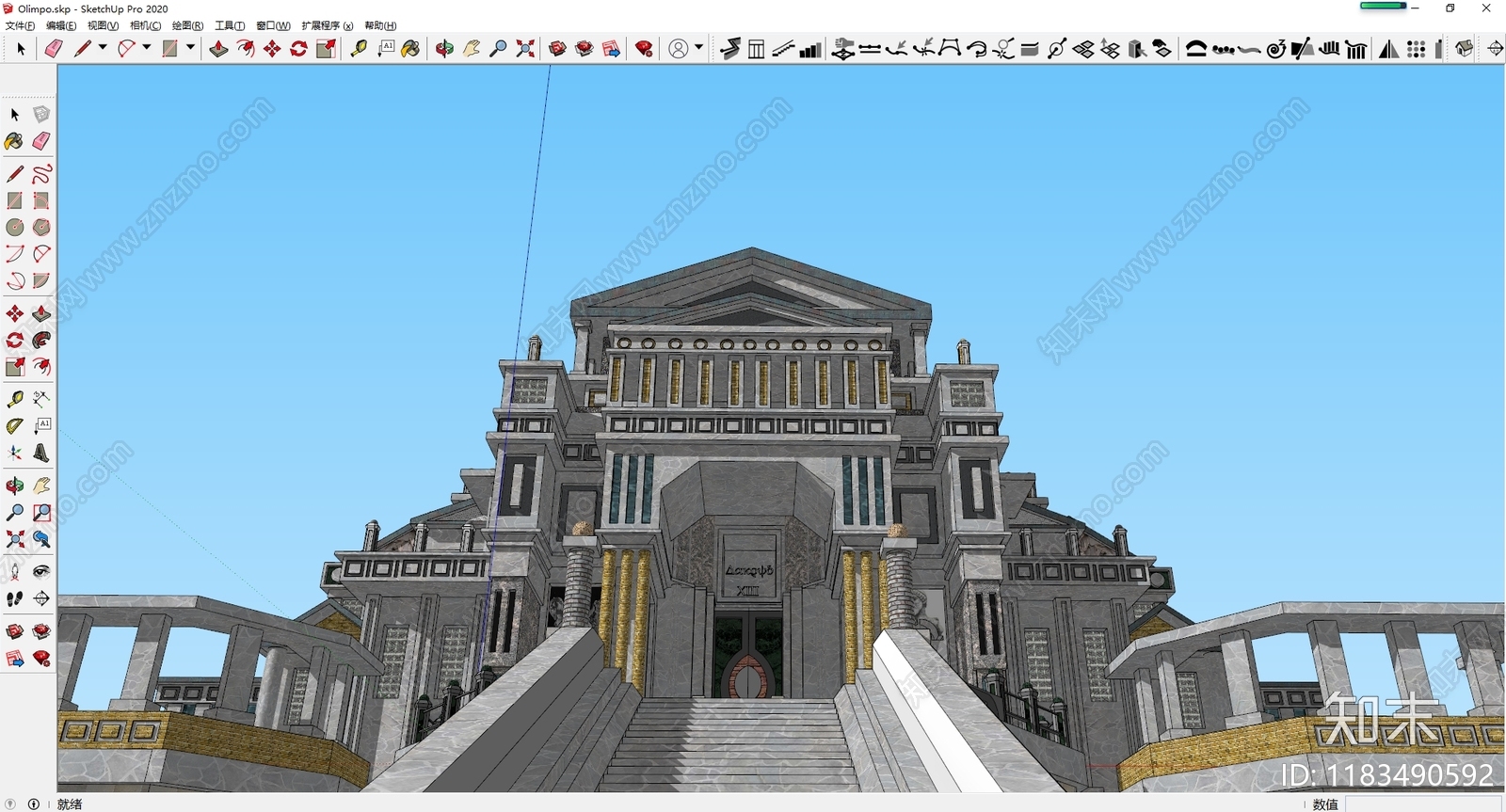This screenshot has height=812, width=1506.
Task: Expand the Arc tool dropdown arrow
Action: (x=147, y=48)
